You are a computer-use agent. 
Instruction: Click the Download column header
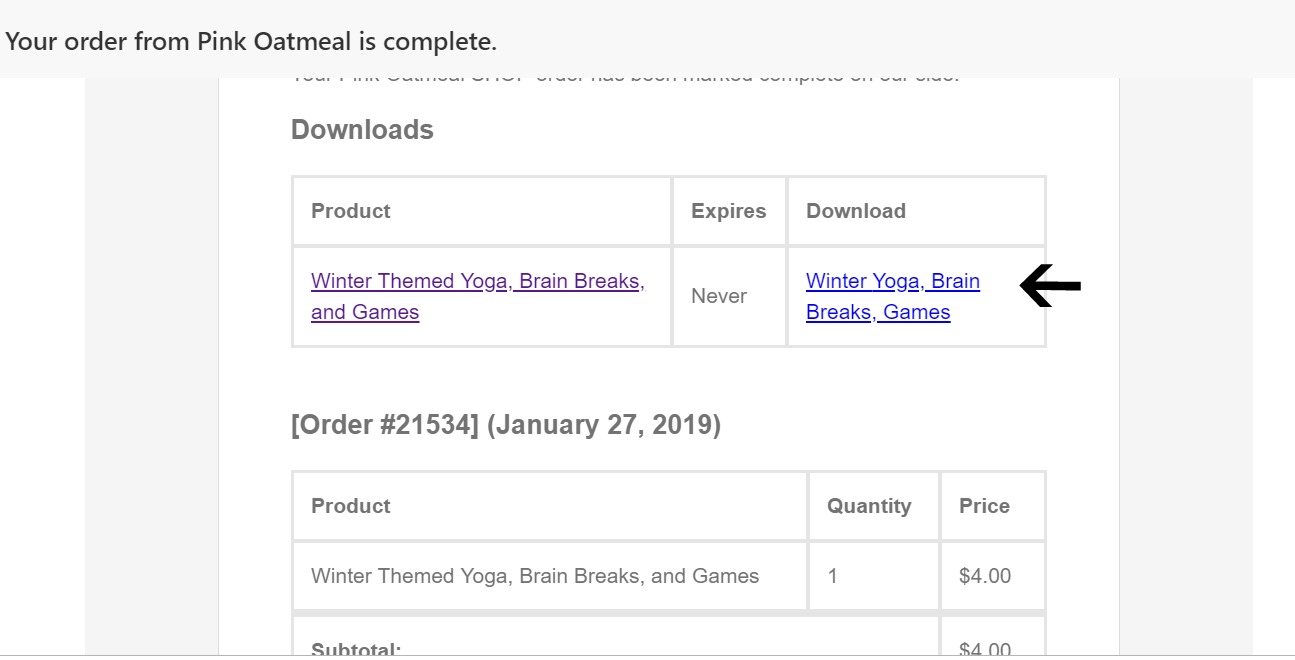(x=856, y=211)
